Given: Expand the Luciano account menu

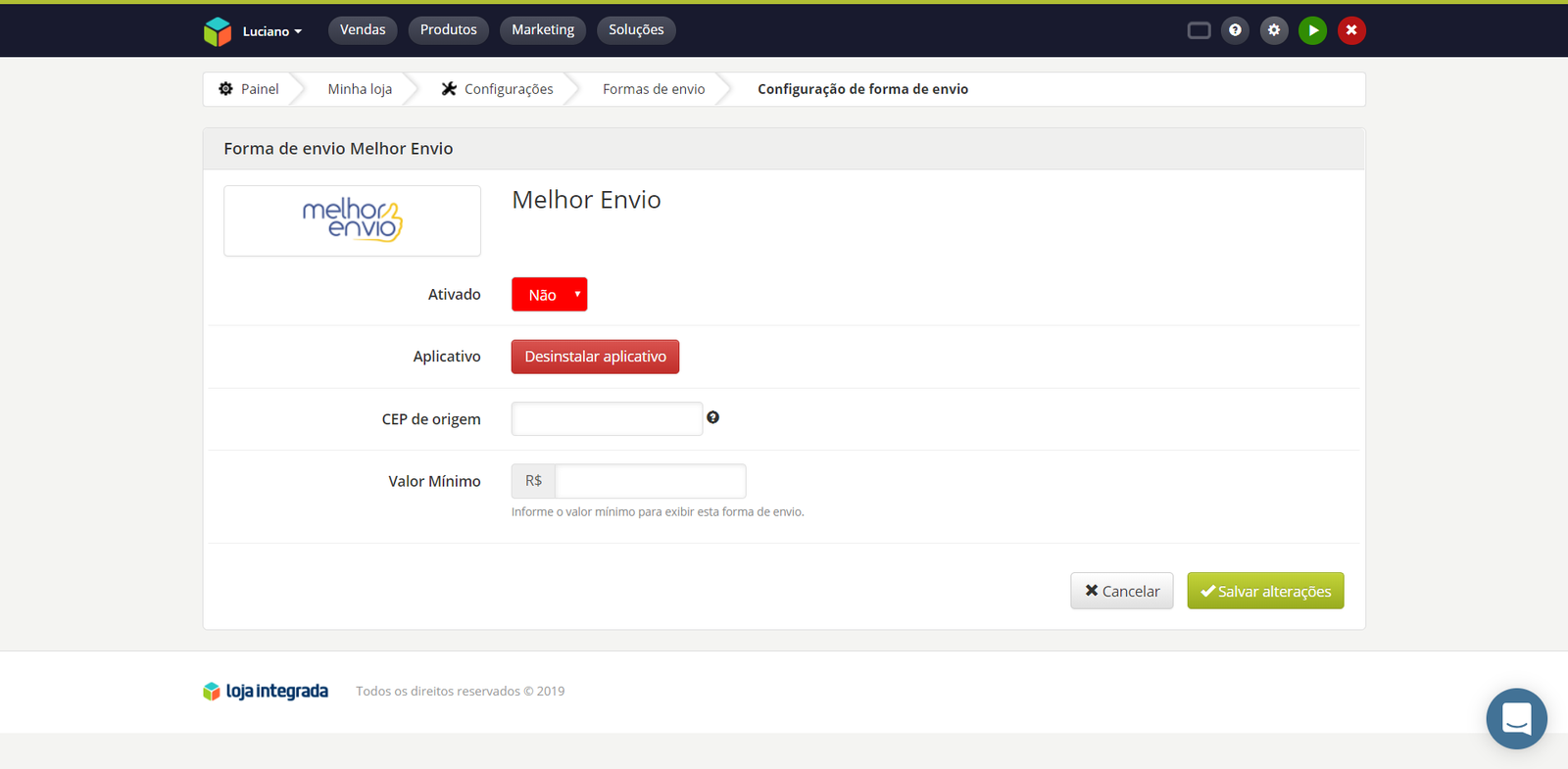Looking at the screenshot, I should pyautogui.click(x=271, y=31).
